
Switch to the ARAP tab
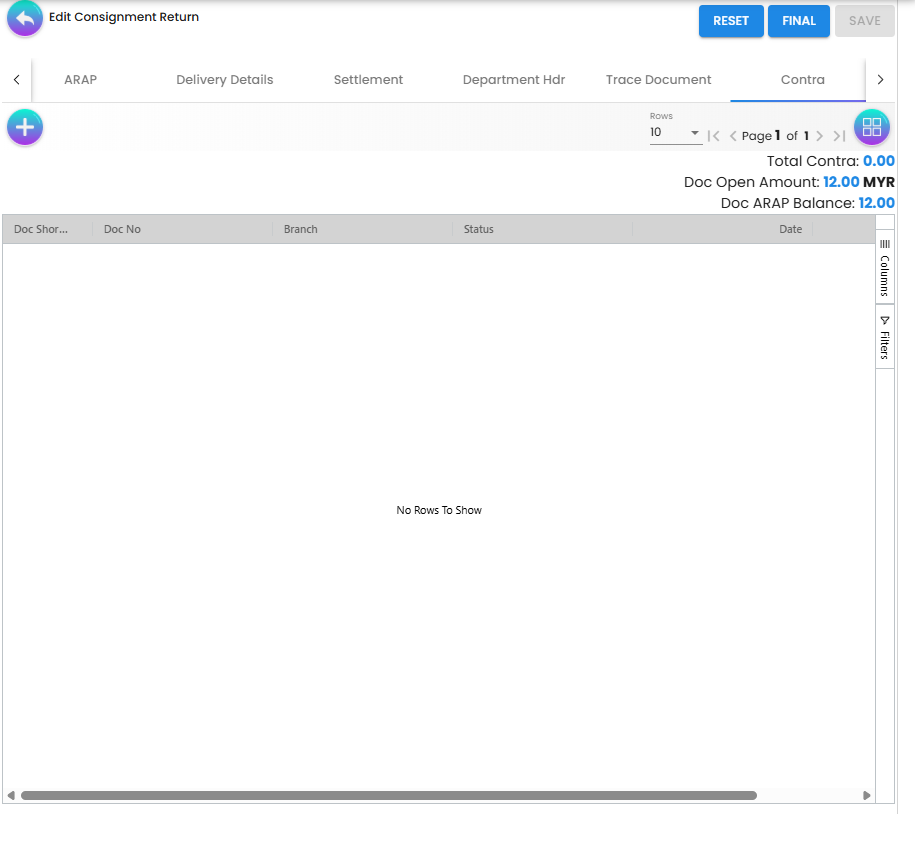click(x=80, y=79)
